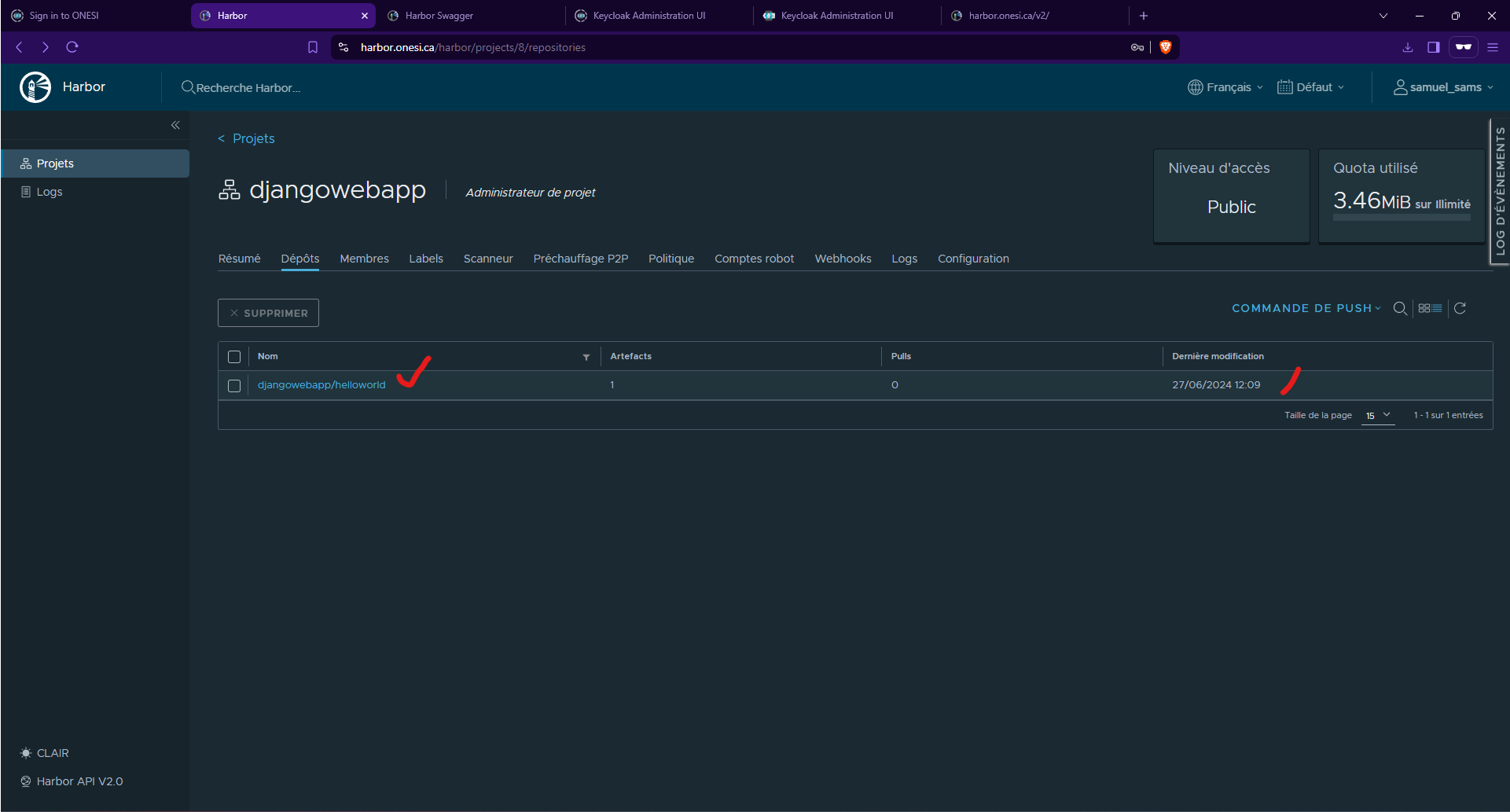Open Brave Leo glasses icon

click(x=1464, y=47)
